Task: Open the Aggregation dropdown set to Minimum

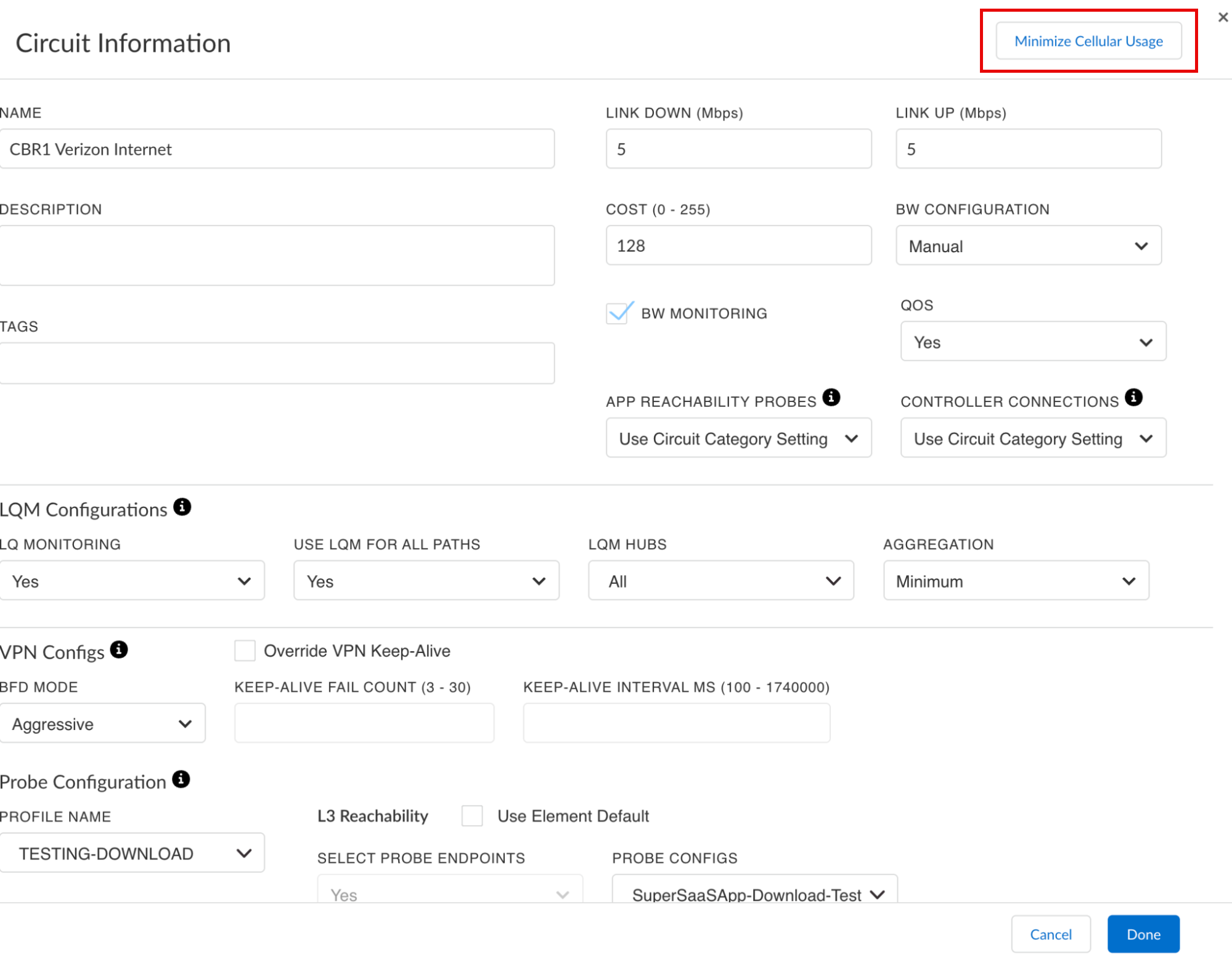Action: 1016,581
